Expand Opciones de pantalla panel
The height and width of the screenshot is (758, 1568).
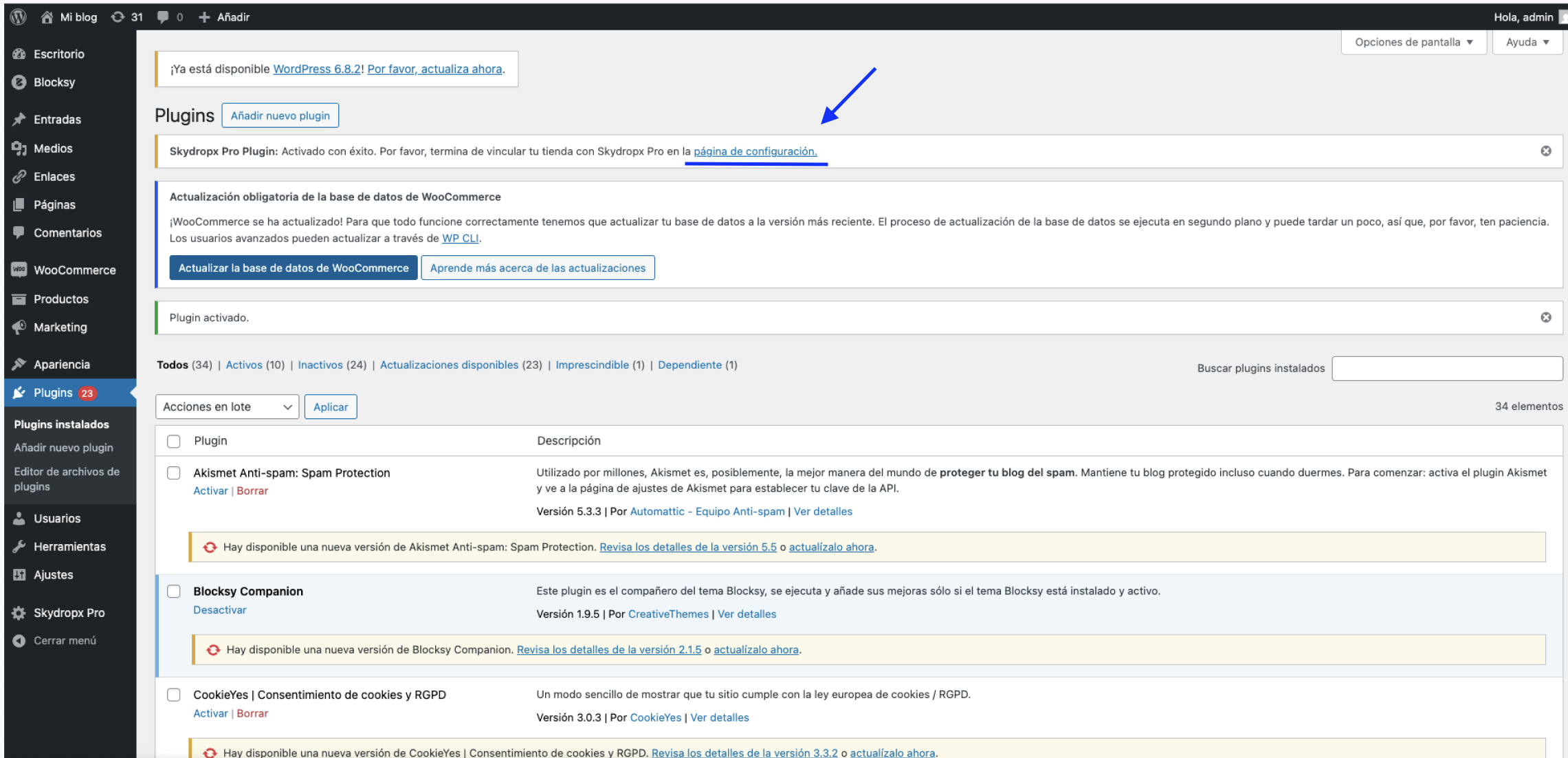click(x=1414, y=42)
